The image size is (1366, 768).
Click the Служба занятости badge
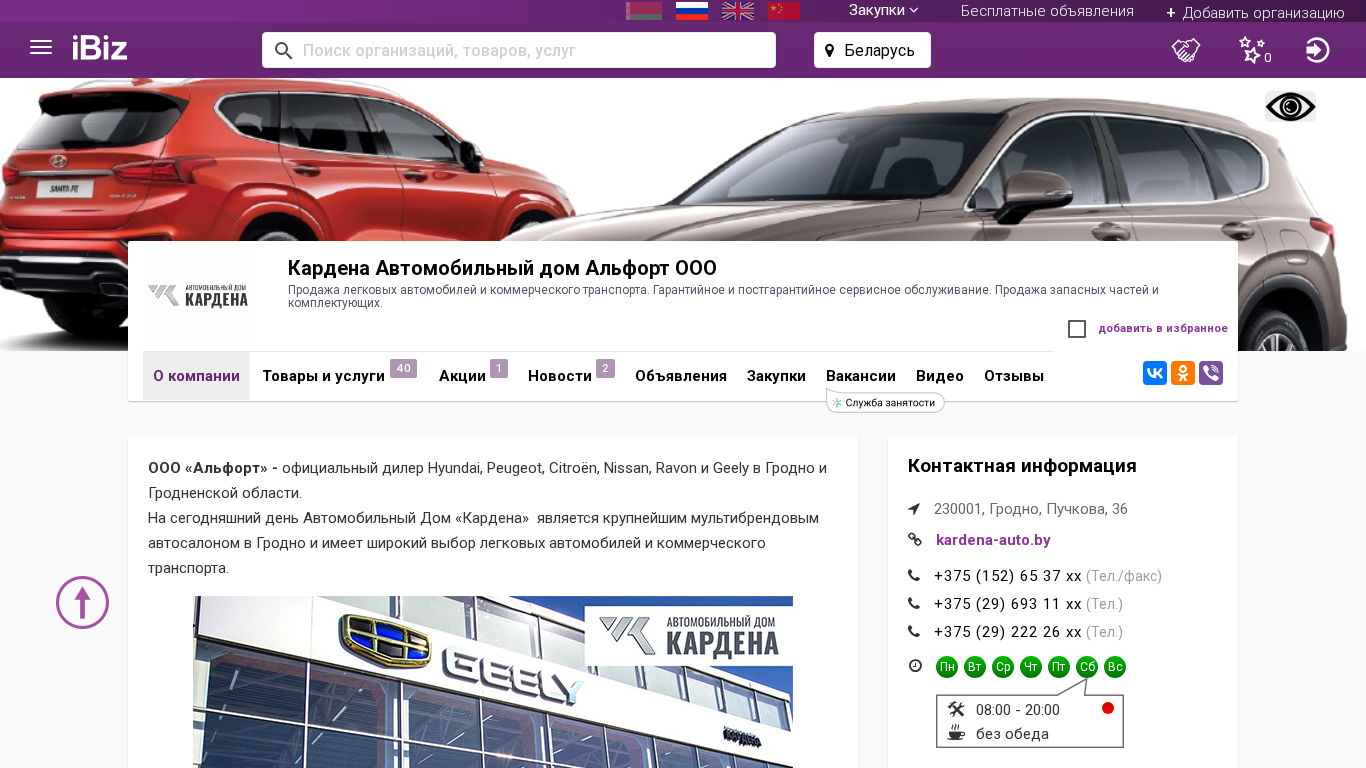point(885,403)
